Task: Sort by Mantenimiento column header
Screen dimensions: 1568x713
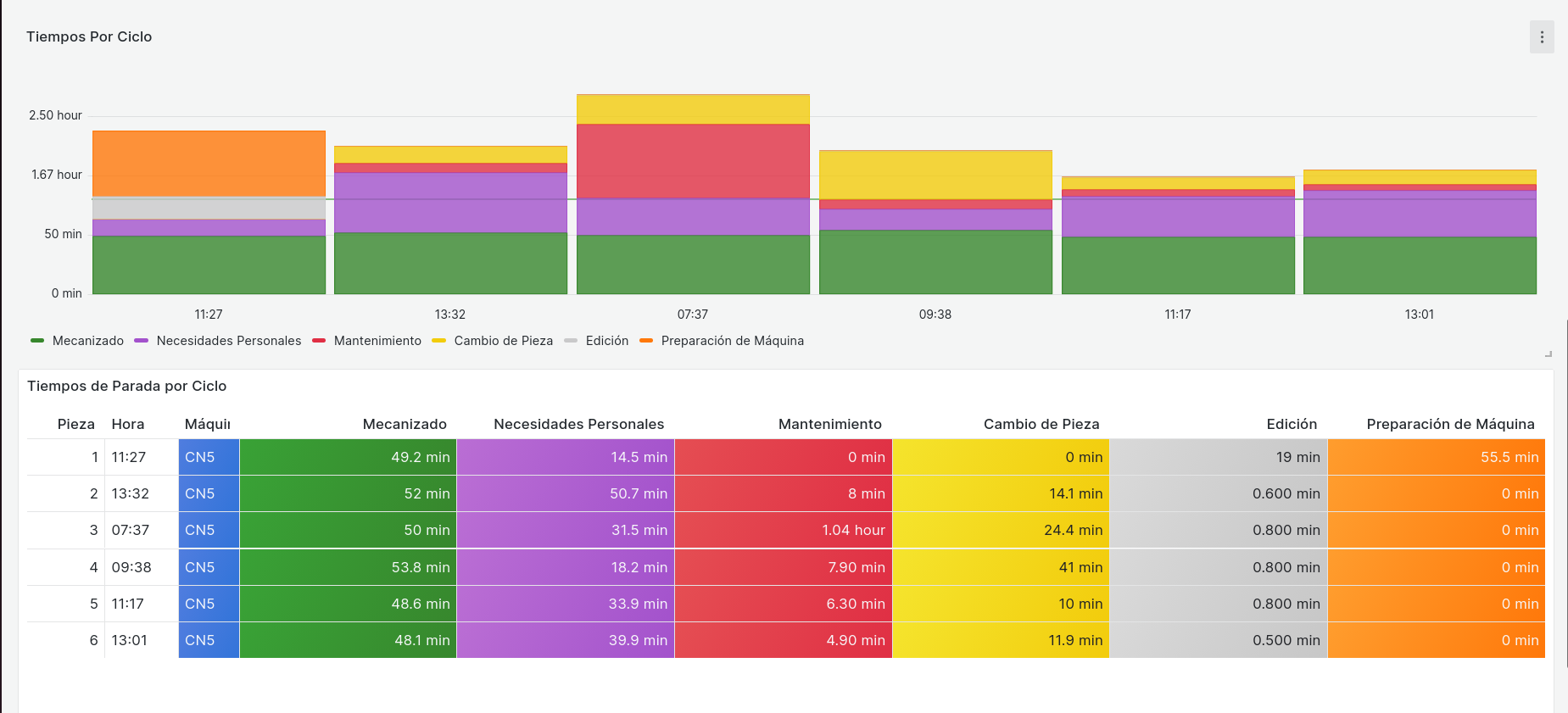Action: coord(829,424)
